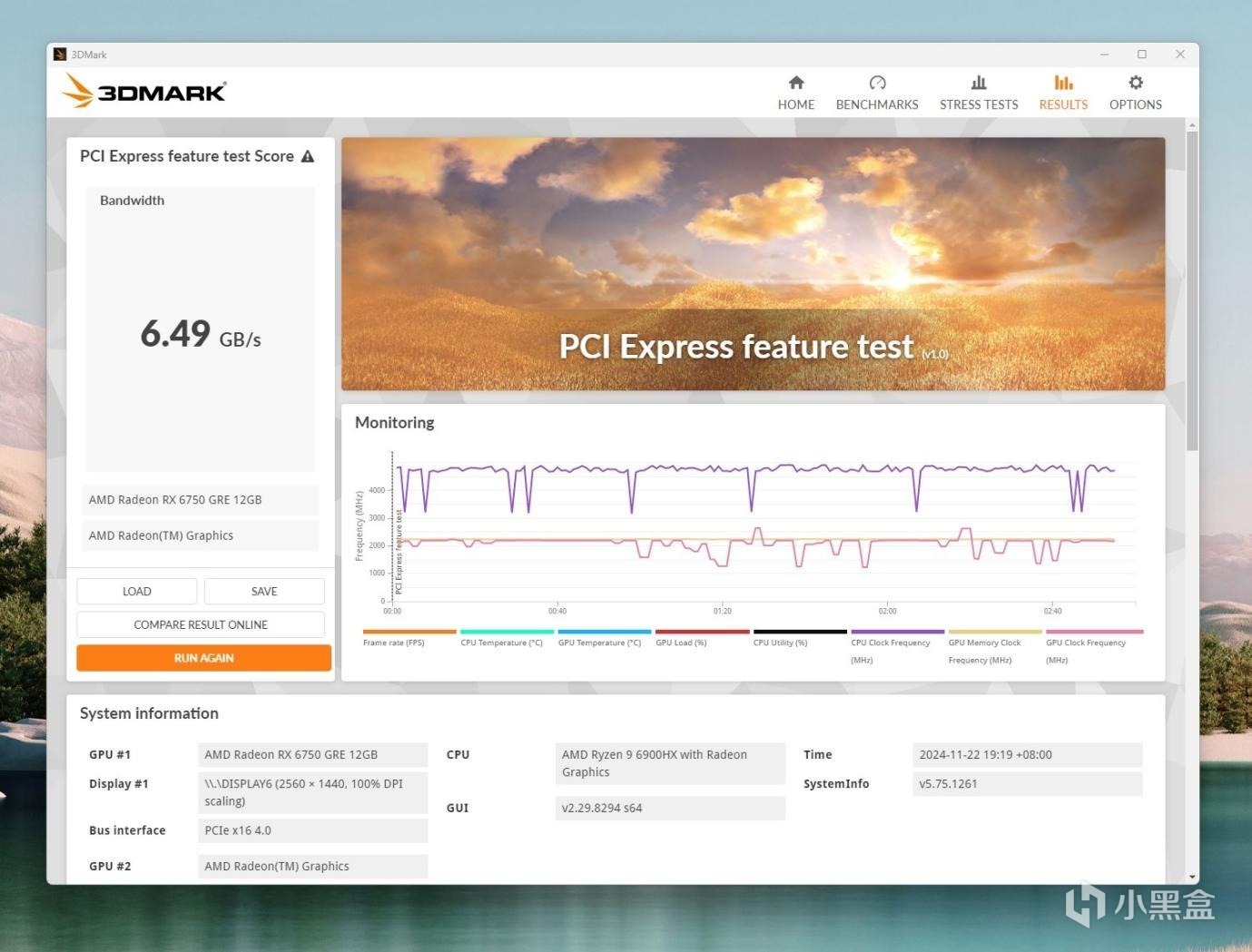Viewport: 1252px width, 952px height.
Task: Click the scrollbar down arrow
Action: click(1192, 877)
